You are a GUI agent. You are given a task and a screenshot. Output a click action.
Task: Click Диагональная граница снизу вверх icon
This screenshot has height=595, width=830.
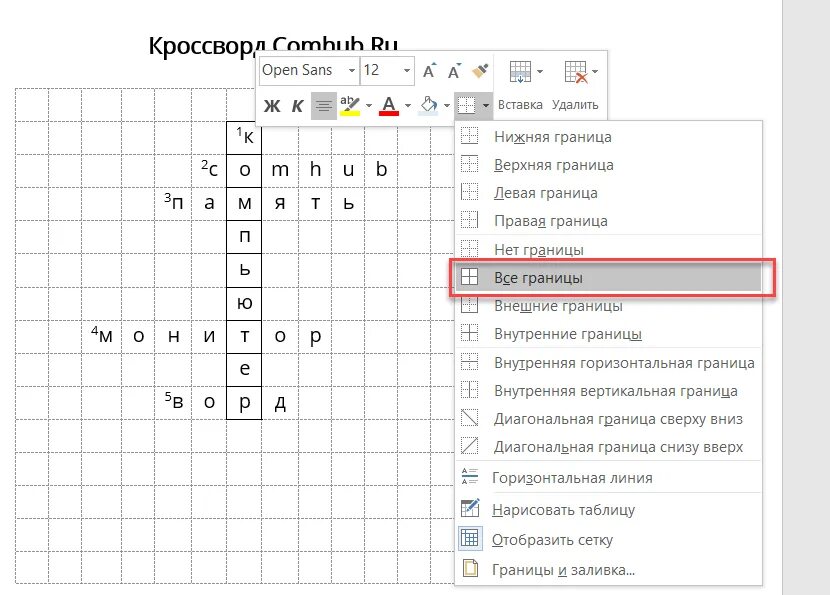coord(470,447)
